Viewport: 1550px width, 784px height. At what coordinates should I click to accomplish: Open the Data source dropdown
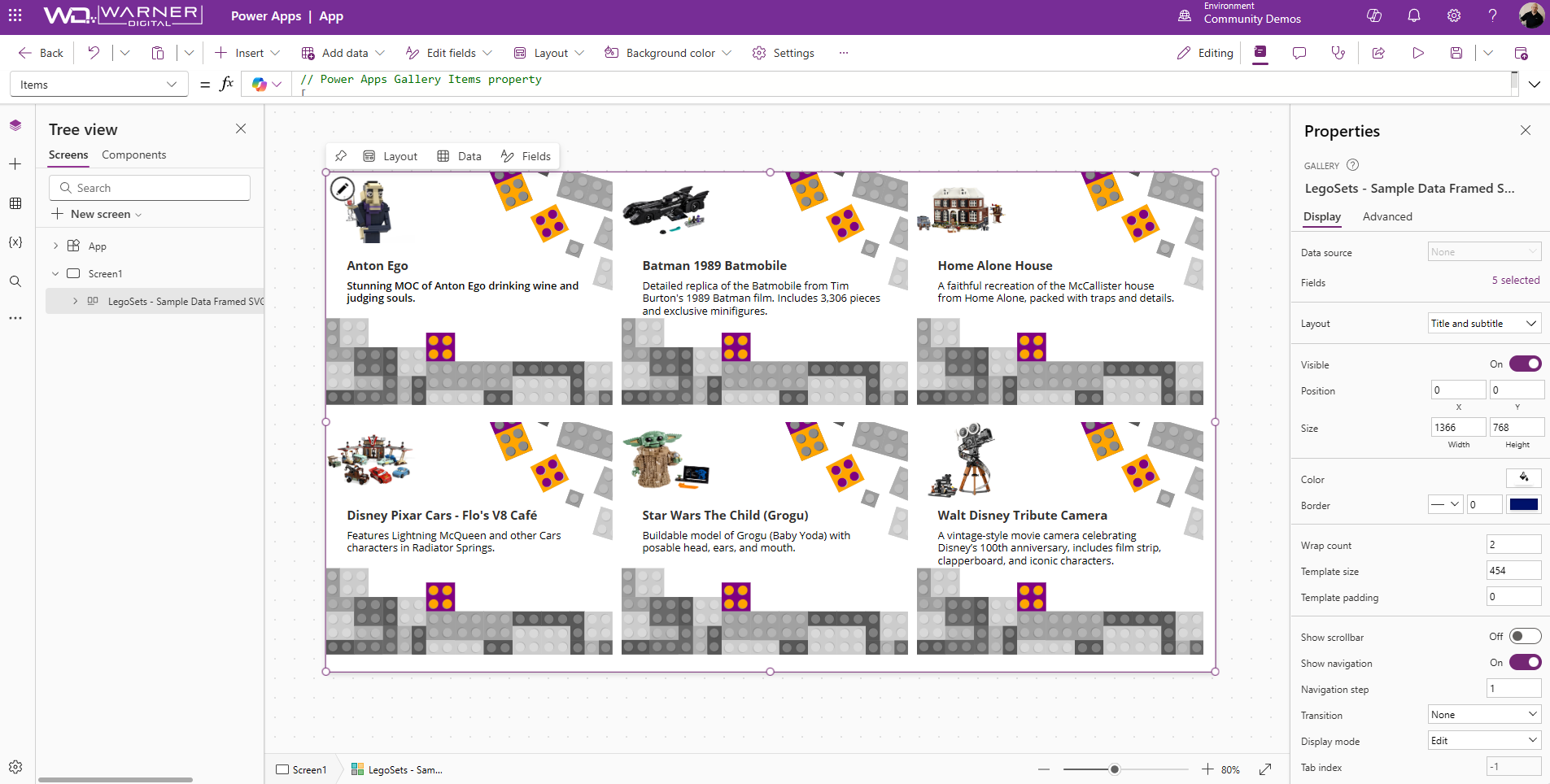1485,252
